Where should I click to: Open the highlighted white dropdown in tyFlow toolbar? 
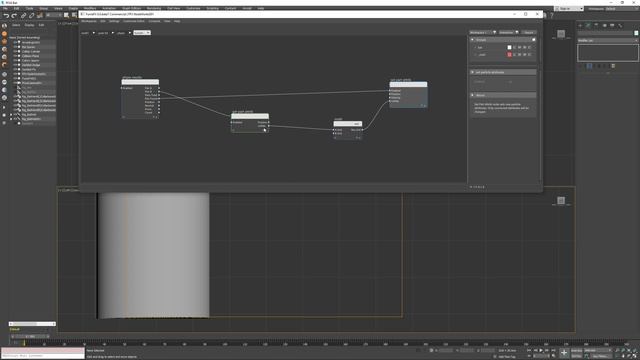(x=142, y=33)
